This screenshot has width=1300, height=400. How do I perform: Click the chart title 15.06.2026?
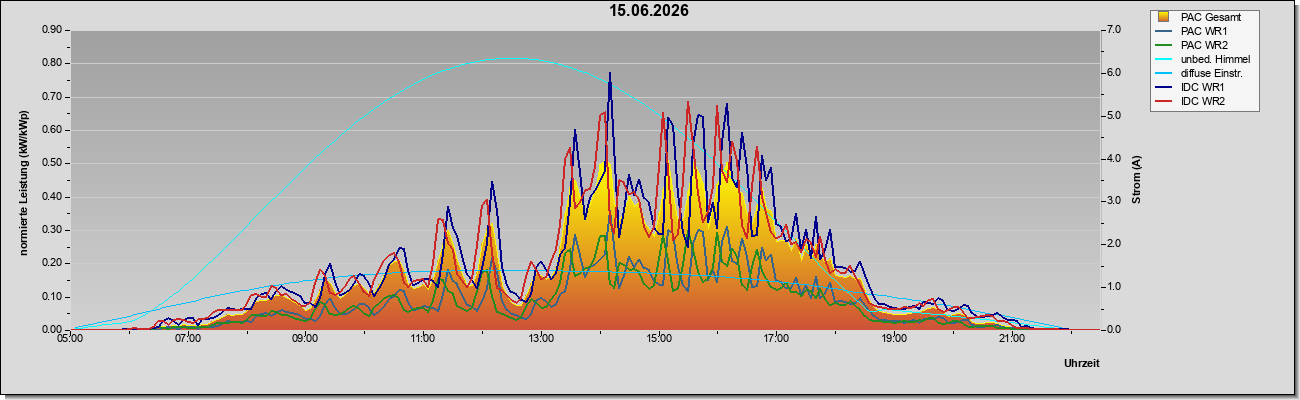point(650,11)
